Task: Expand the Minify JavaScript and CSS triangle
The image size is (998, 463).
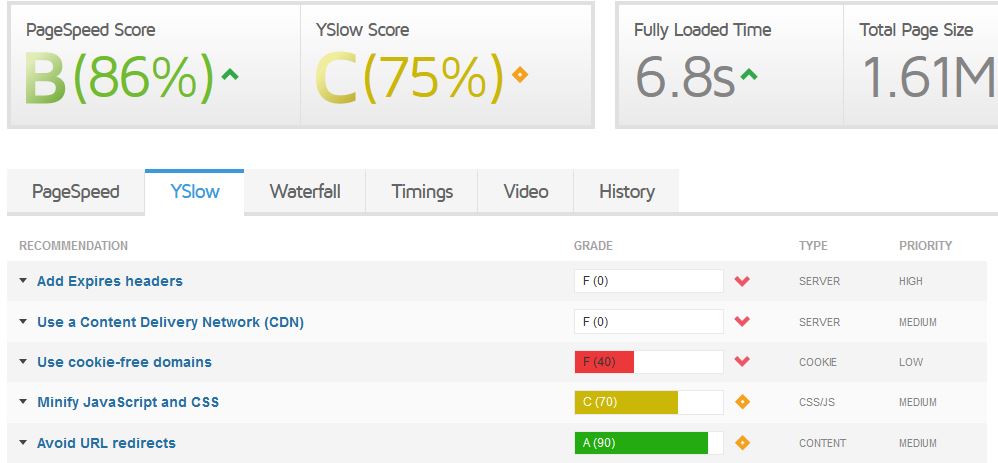Action: tap(23, 402)
